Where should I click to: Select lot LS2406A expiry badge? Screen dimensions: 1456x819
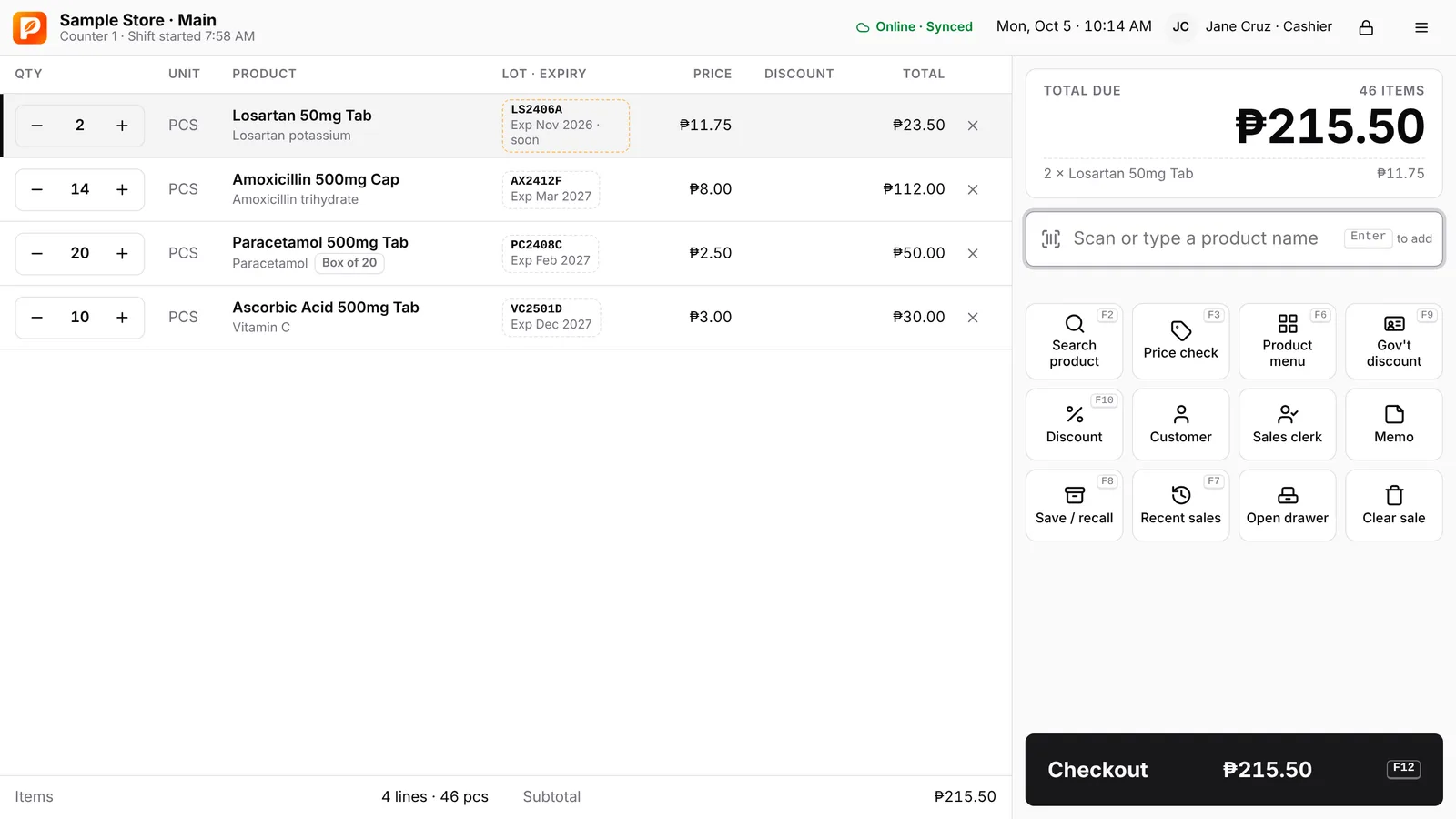click(566, 126)
